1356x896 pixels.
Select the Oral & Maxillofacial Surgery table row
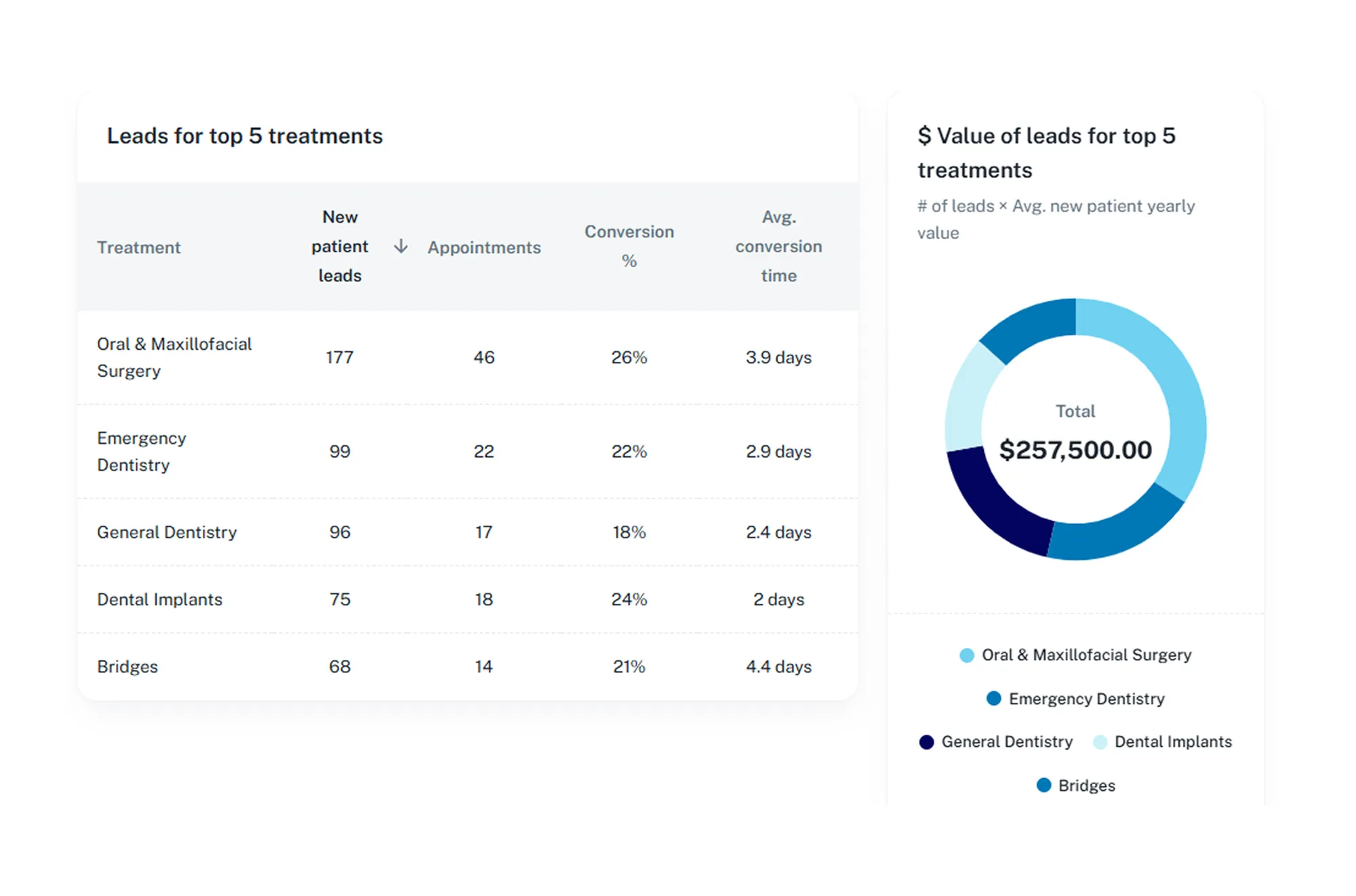click(x=174, y=357)
